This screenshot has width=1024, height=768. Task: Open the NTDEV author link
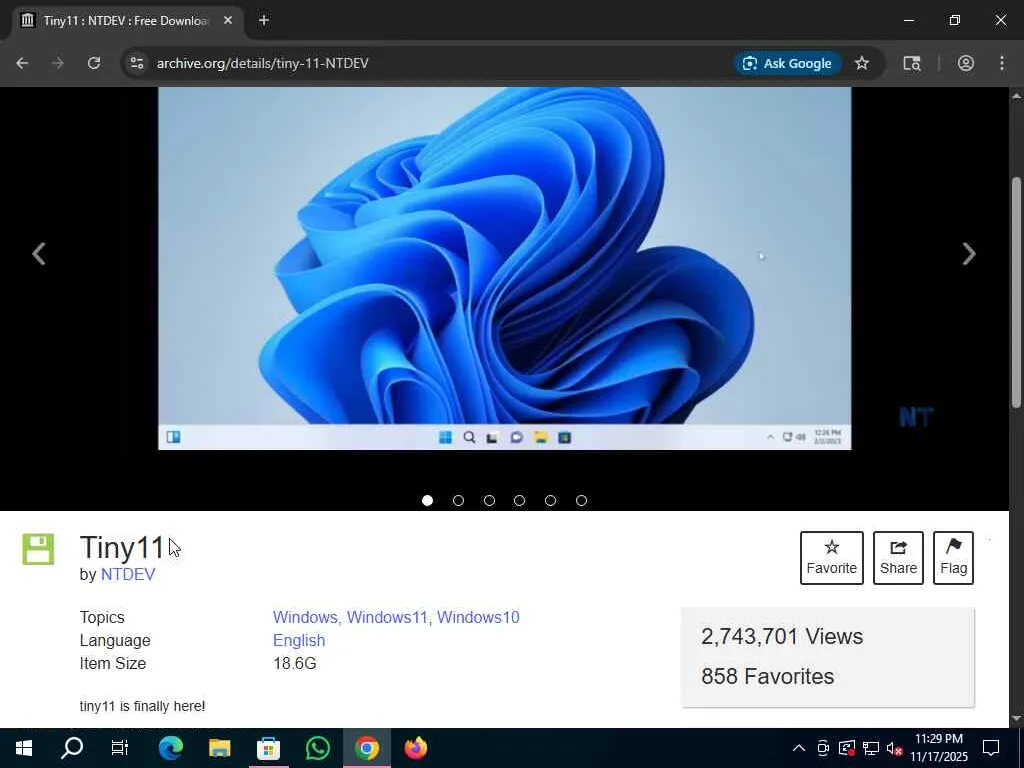(128, 574)
